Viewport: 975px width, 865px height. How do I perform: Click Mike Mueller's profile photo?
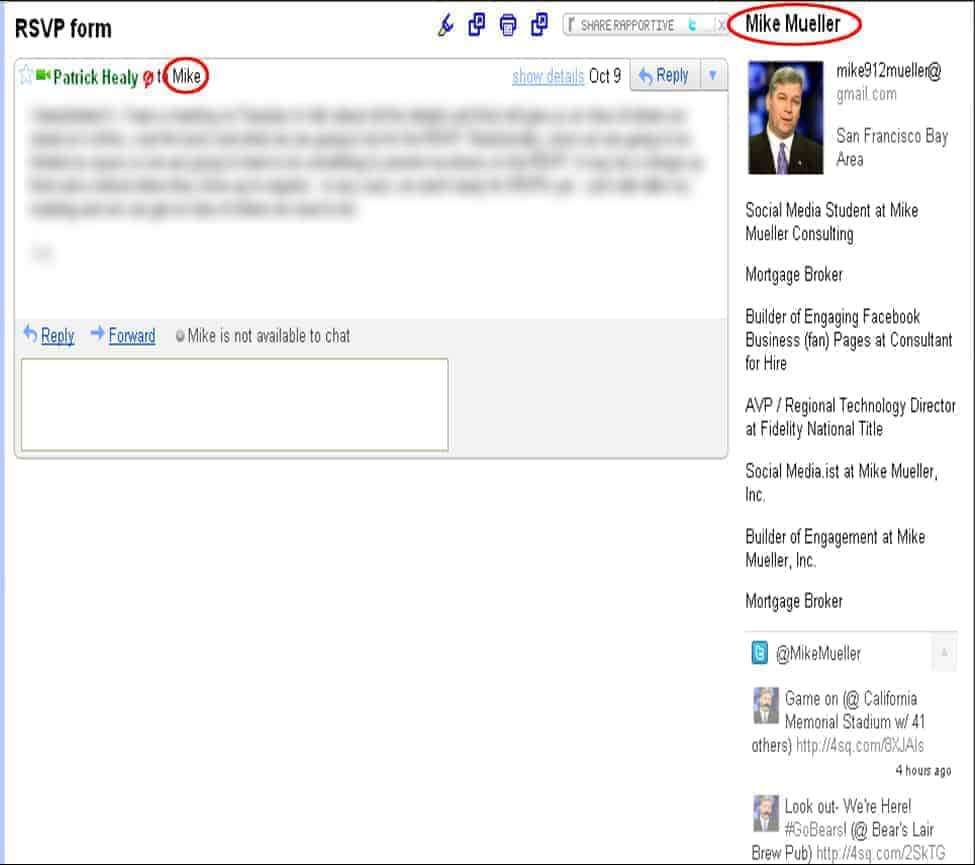785,118
